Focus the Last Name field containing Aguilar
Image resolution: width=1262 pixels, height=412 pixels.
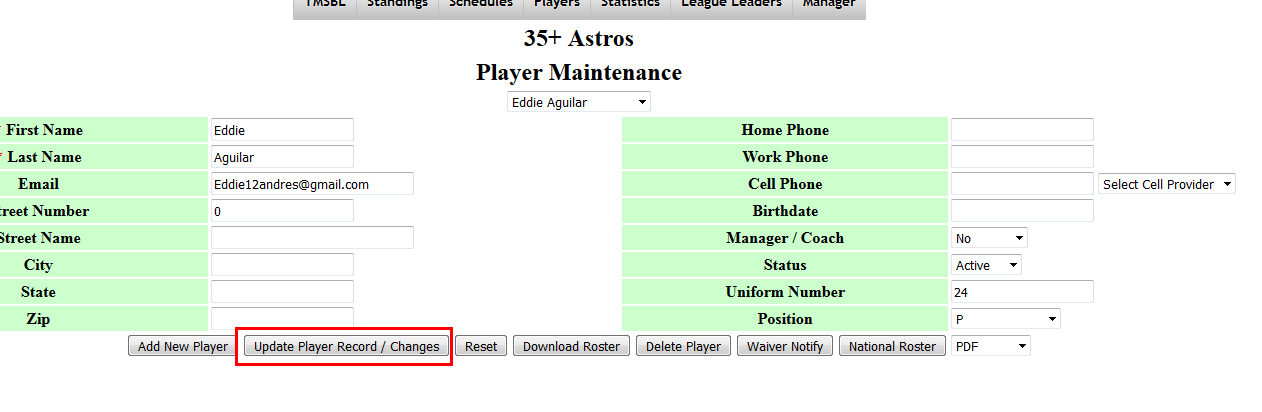click(282, 157)
